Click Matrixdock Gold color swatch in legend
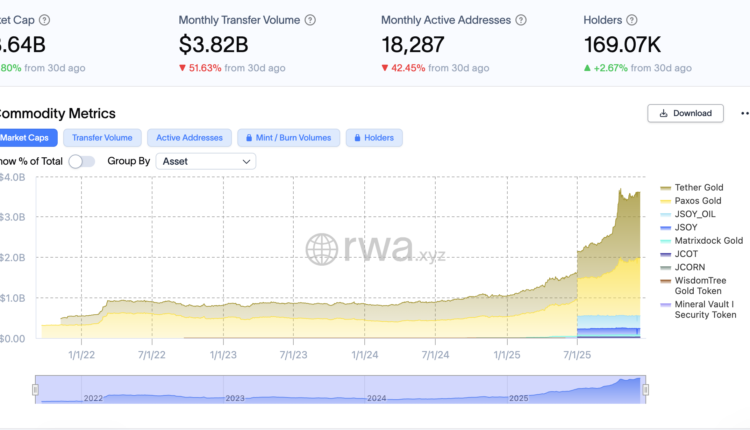Image resolution: width=750 pixels, height=430 pixels. [x=665, y=241]
